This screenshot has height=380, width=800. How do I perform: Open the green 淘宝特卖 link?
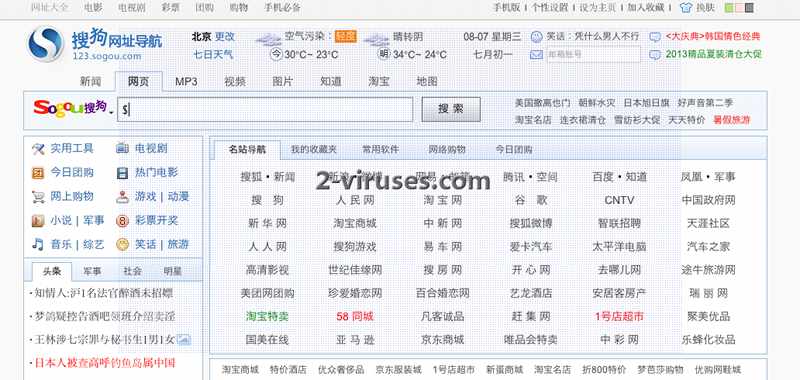tap(267, 316)
